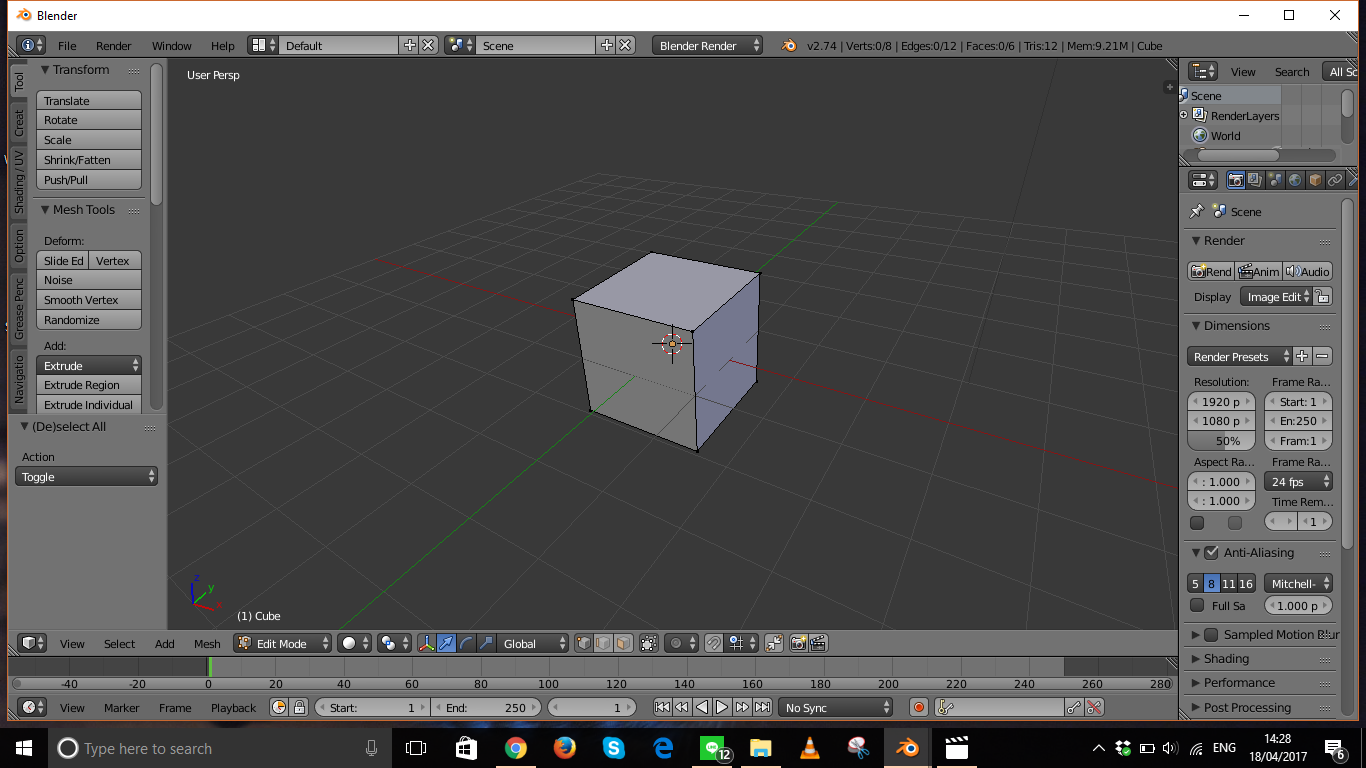Open the Extrude dropdown in Mesh Tools
The width and height of the screenshot is (1366, 768).
pyautogui.click(x=89, y=365)
